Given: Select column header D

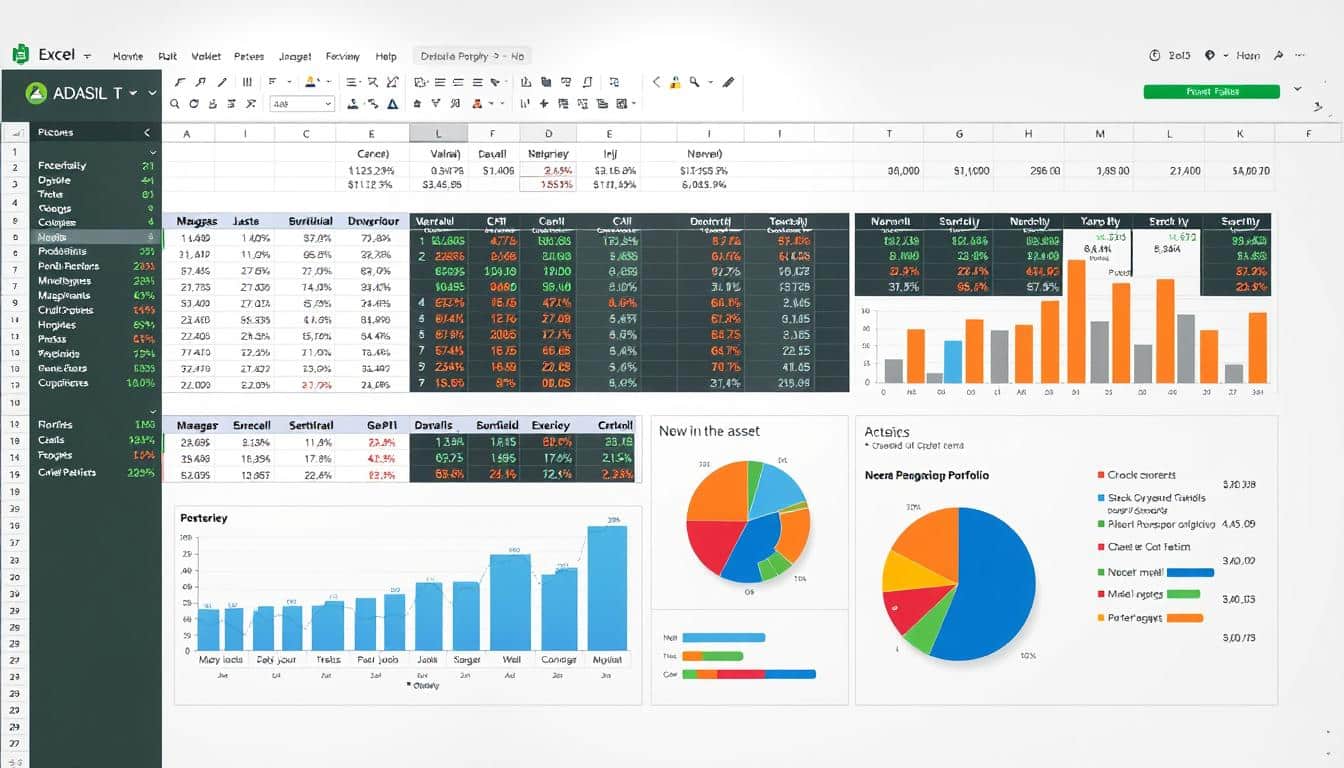Looking at the screenshot, I should [x=548, y=133].
